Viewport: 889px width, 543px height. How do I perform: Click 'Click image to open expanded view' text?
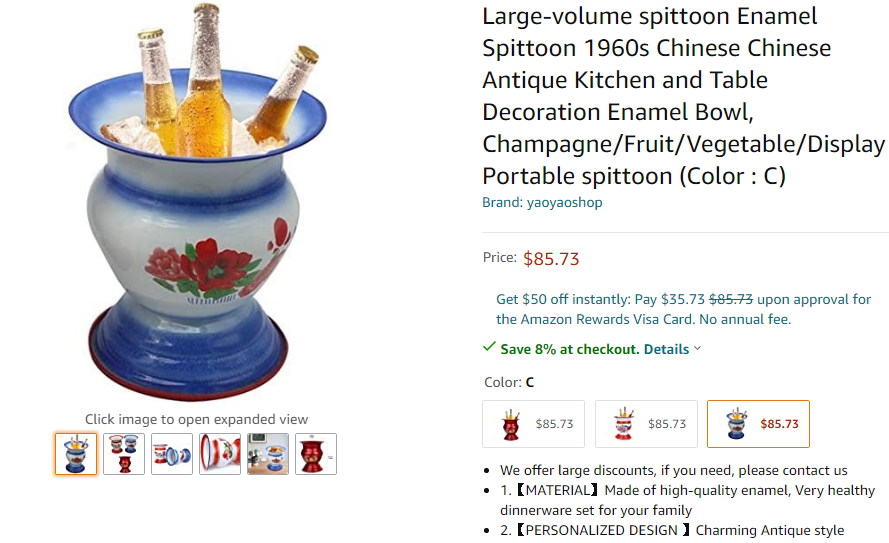tap(196, 419)
